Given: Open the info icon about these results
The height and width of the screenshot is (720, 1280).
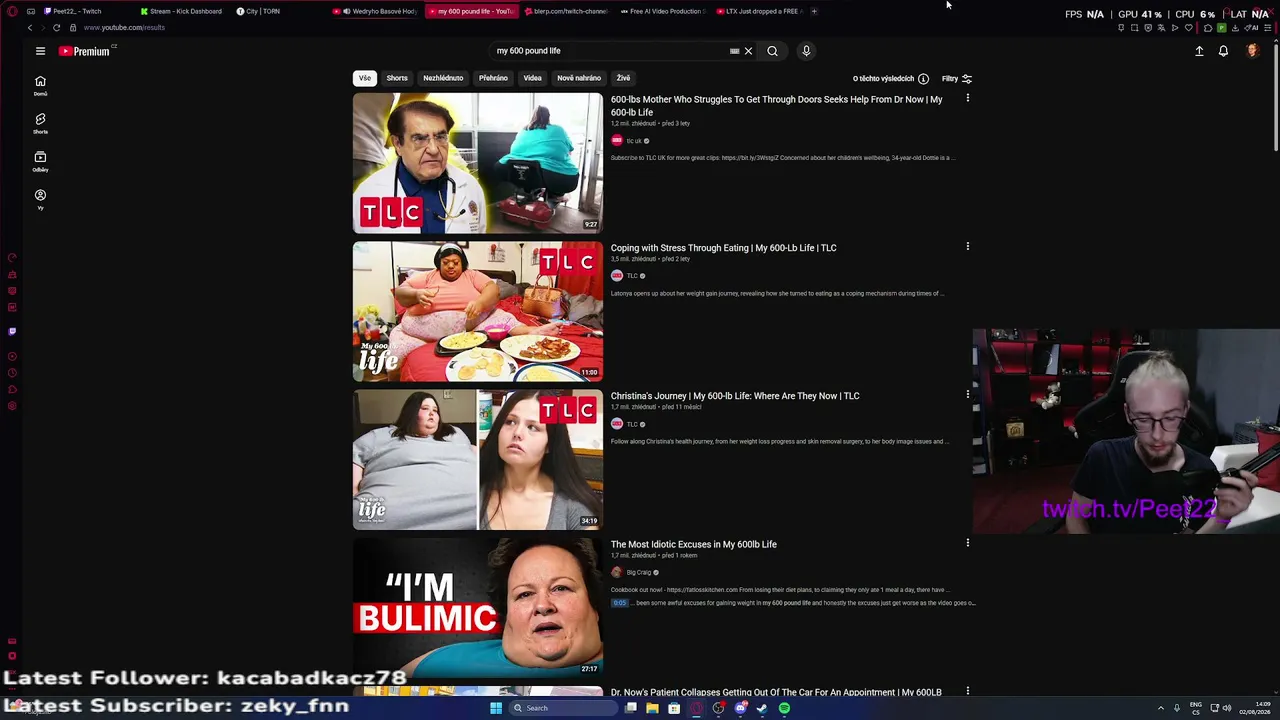Looking at the screenshot, I should pos(923,78).
